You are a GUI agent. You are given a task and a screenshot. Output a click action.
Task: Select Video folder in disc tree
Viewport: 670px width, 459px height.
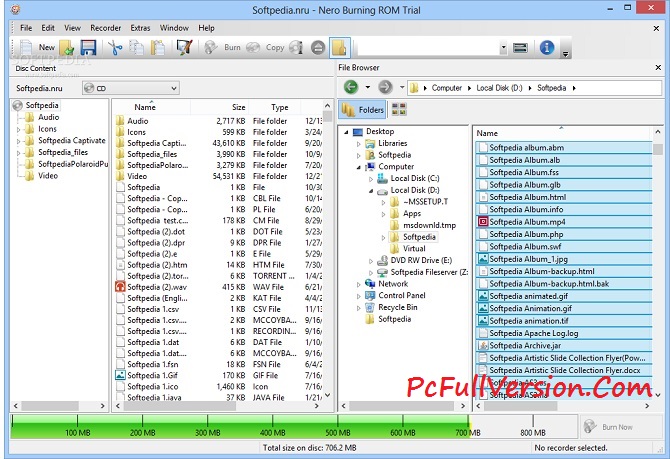pyautogui.click(x=47, y=176)
